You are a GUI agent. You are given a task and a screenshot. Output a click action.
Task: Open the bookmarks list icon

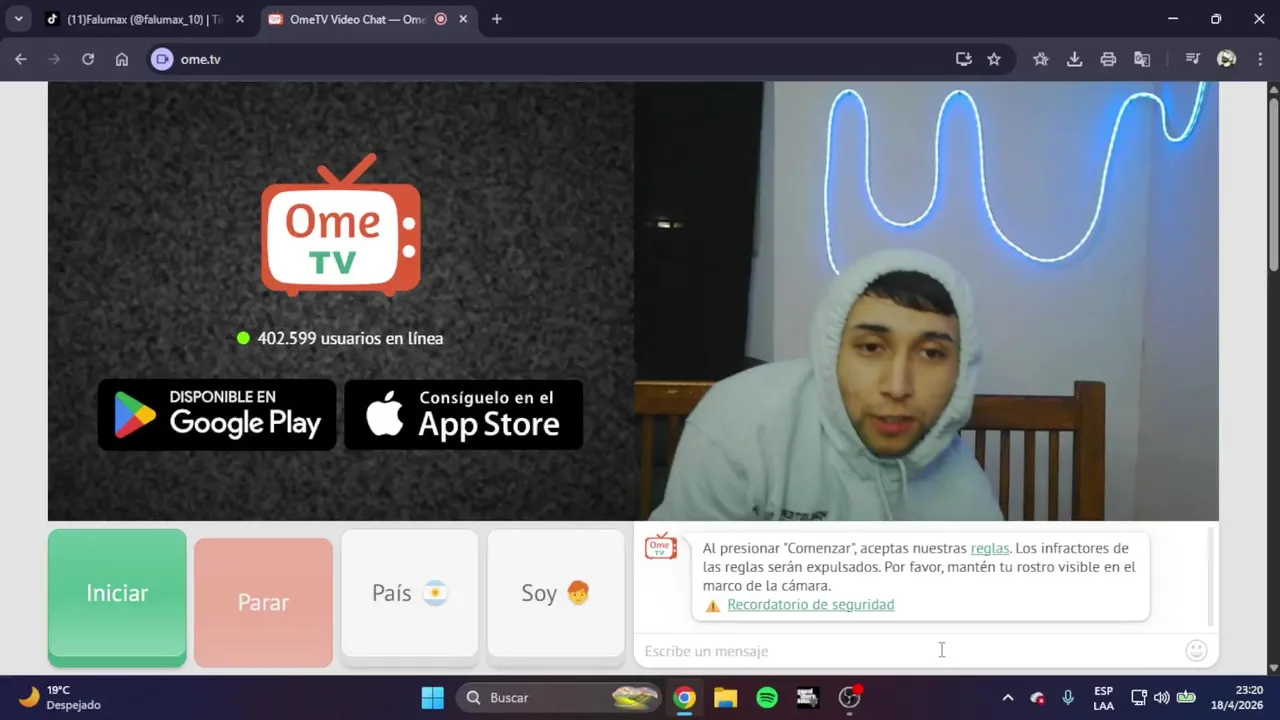(1041, 59)
